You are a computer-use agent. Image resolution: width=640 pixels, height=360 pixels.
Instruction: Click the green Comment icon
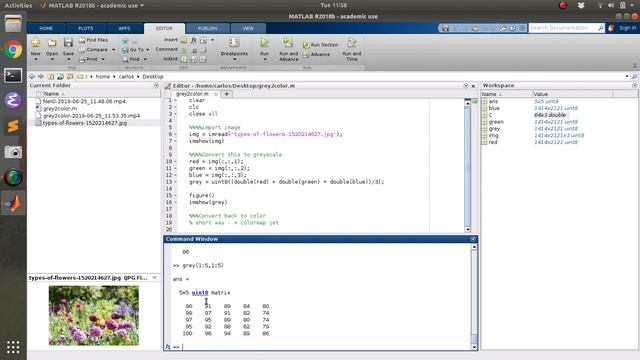click(184, 50)
